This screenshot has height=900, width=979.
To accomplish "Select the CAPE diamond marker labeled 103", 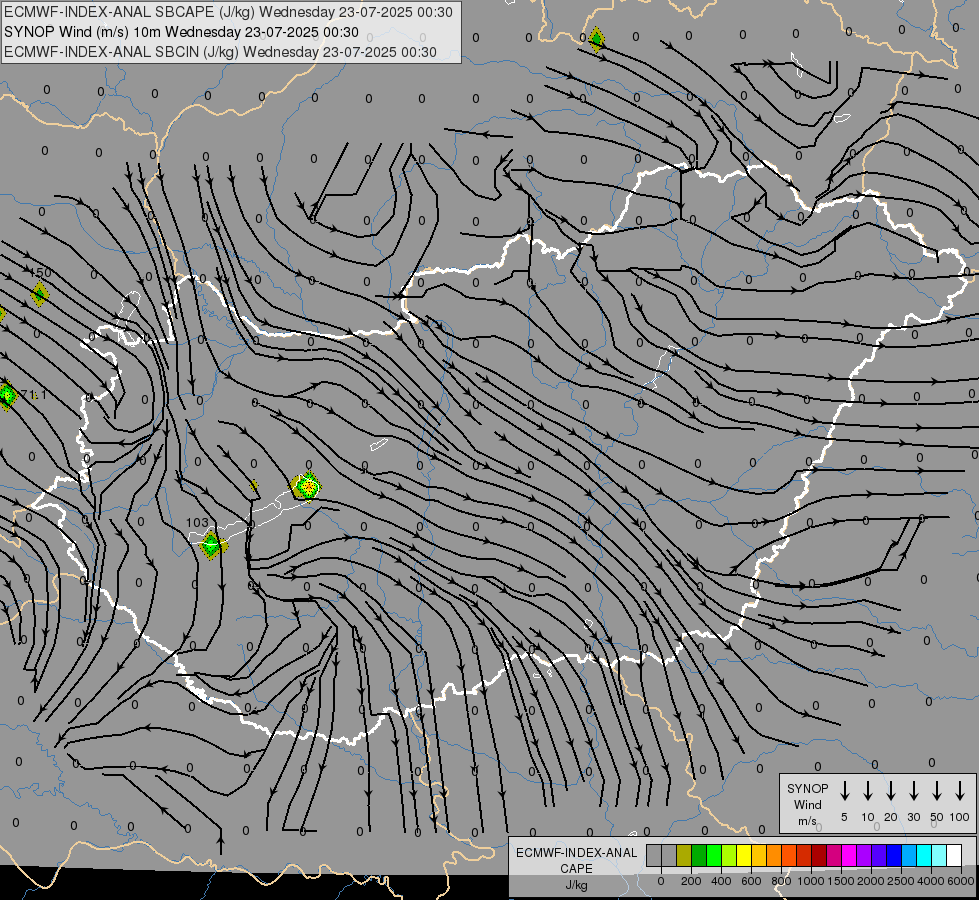I will tap(211, 545).
